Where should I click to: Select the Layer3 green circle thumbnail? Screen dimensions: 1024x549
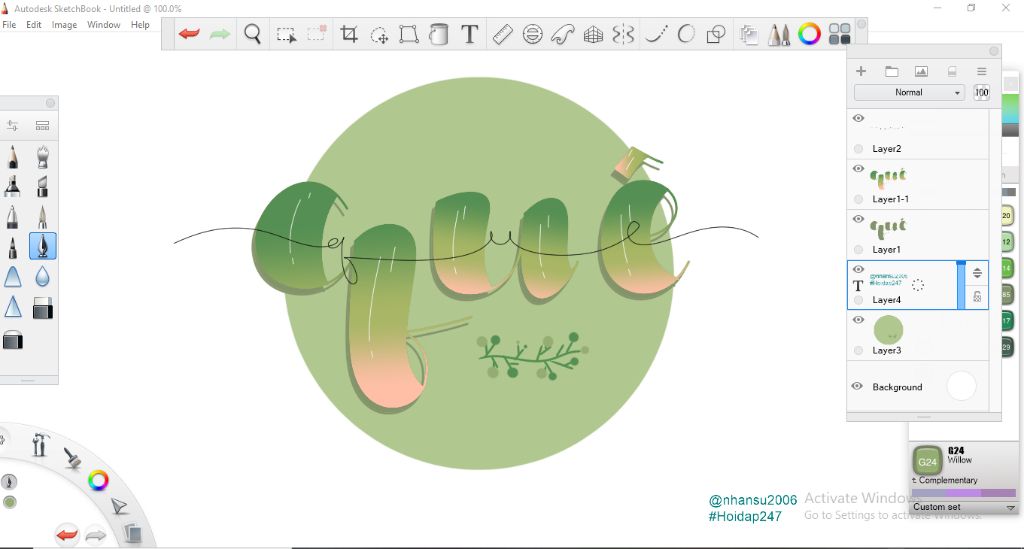pos(888,330)
